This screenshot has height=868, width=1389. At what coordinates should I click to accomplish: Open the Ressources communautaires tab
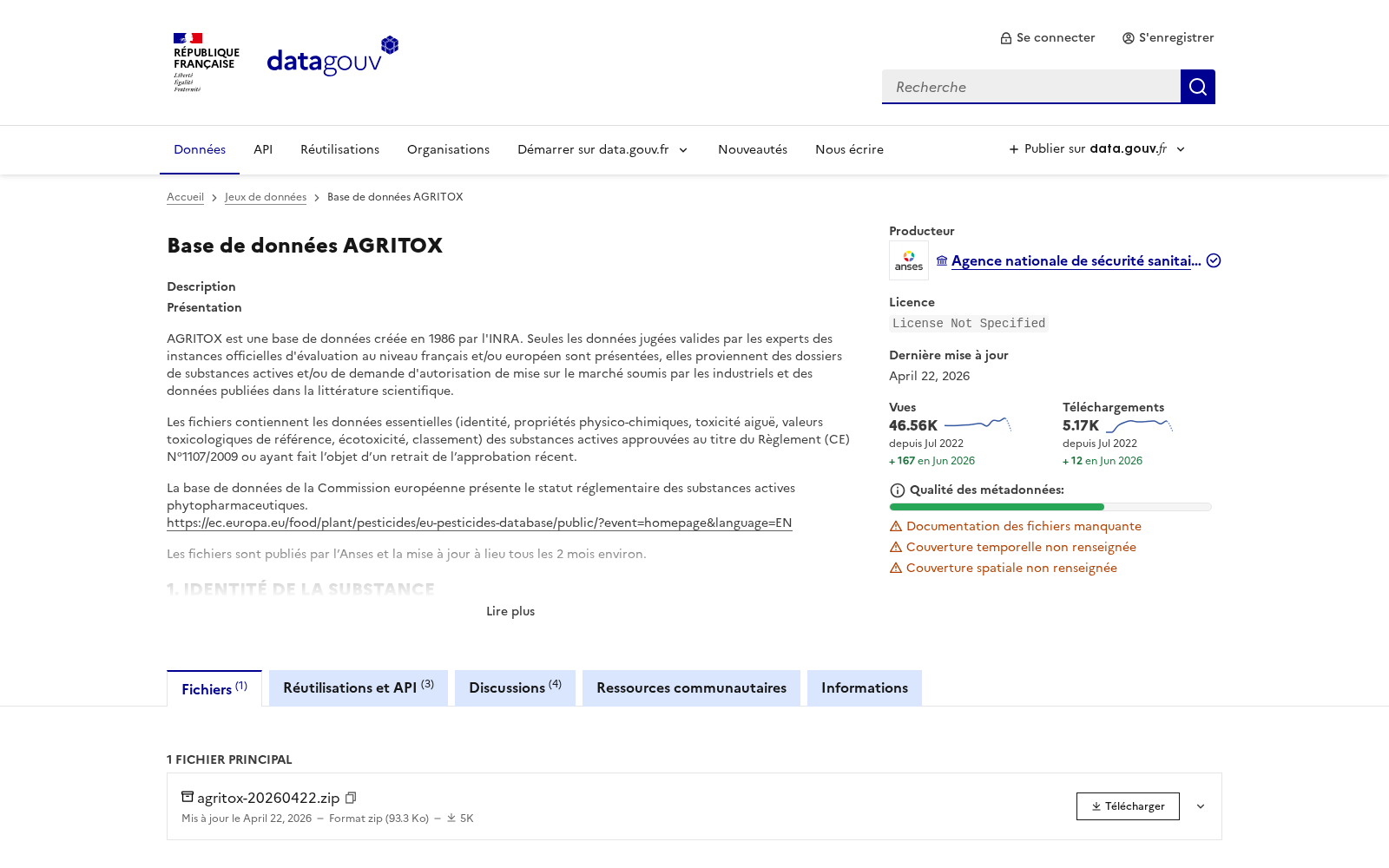tap(691, 687)
